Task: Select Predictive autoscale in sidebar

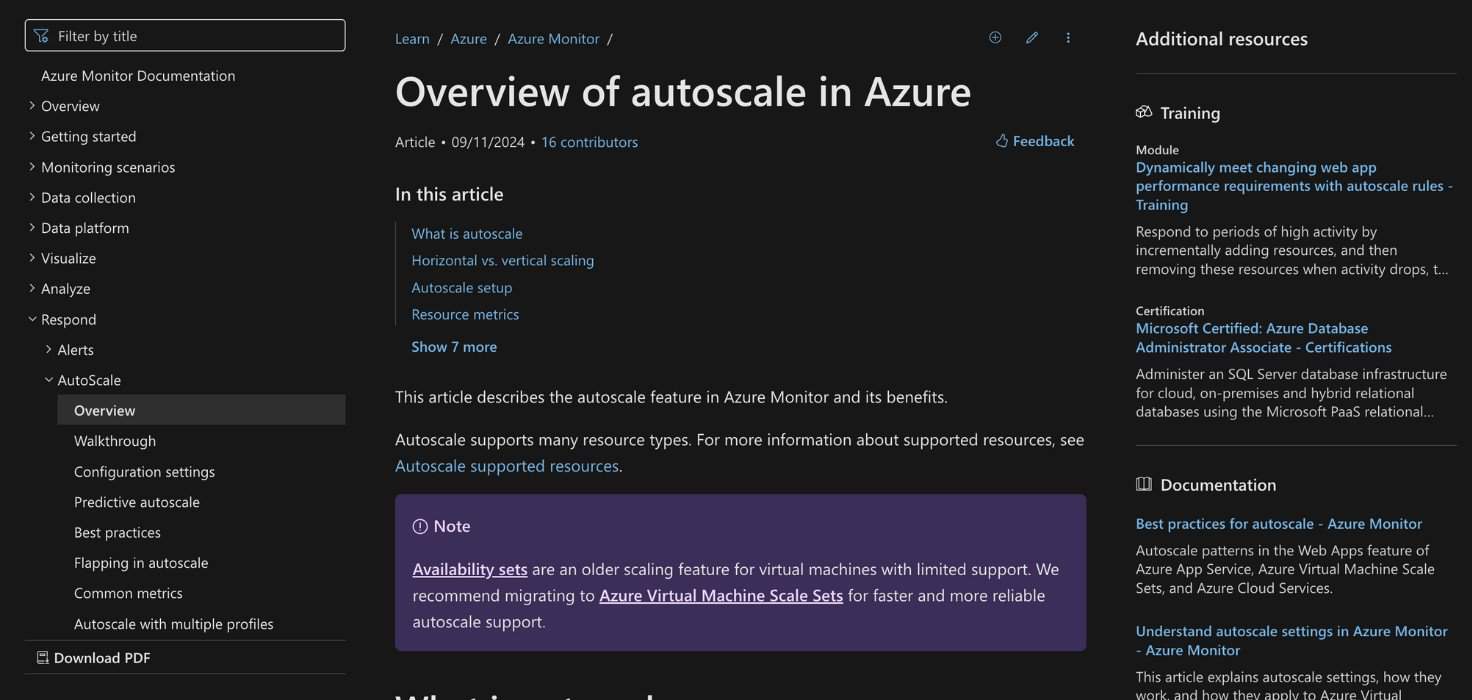Action: 137,502
